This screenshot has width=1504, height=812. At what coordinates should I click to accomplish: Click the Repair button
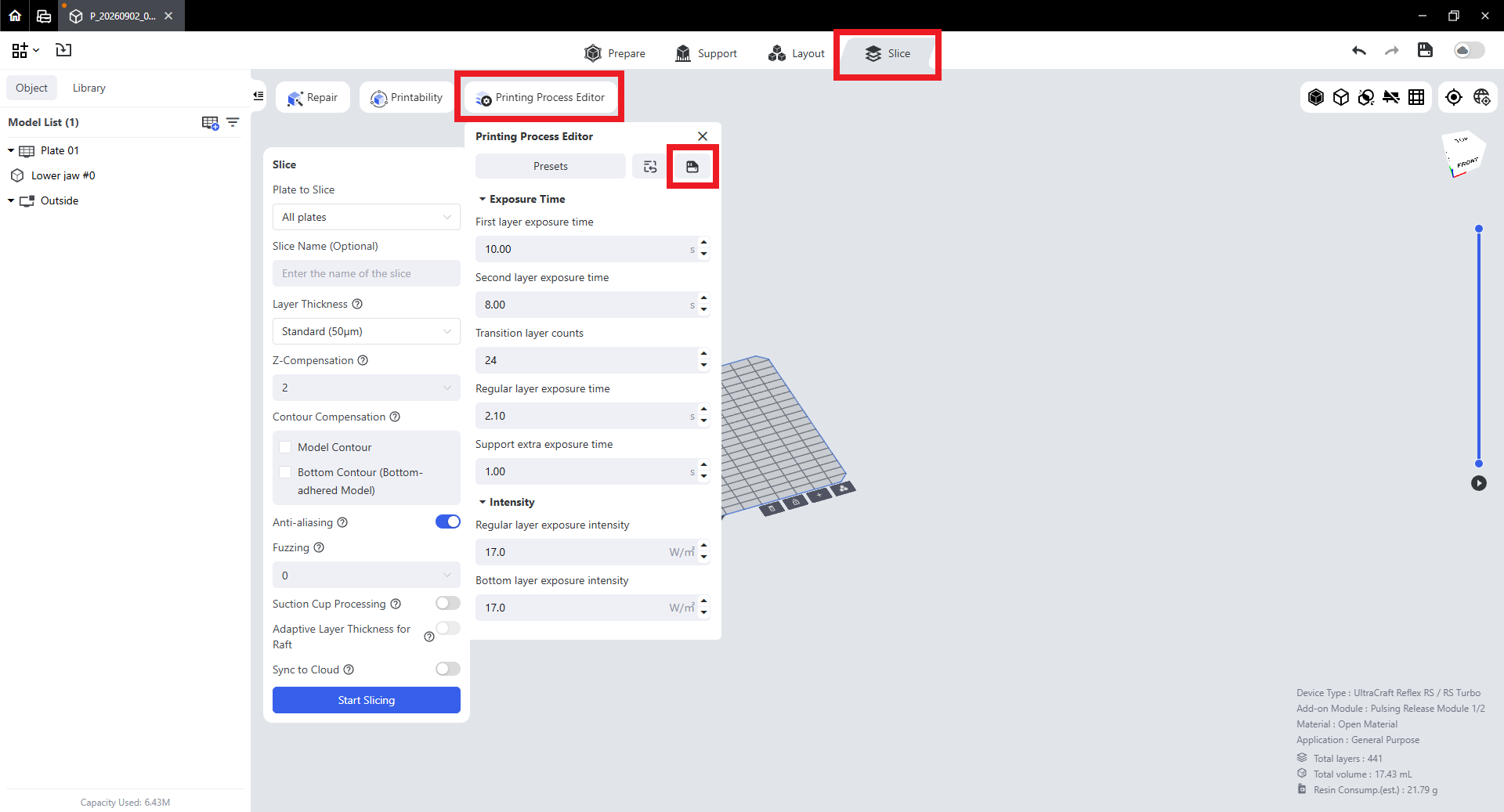pyautogui.click(x=313, y=97)
